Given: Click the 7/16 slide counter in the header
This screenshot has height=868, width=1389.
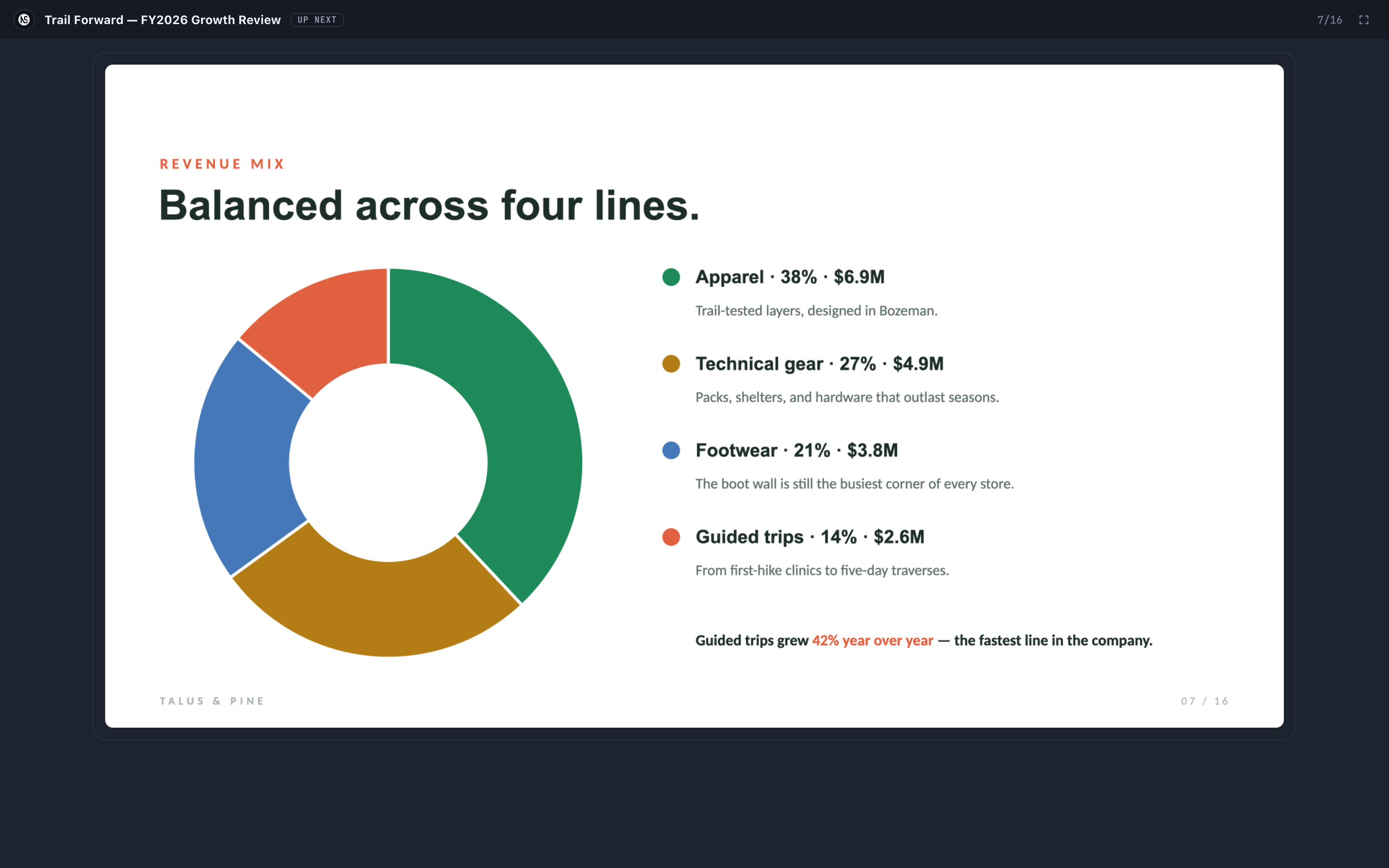Looking at the screenshot, I should [x=1329, y=20].
